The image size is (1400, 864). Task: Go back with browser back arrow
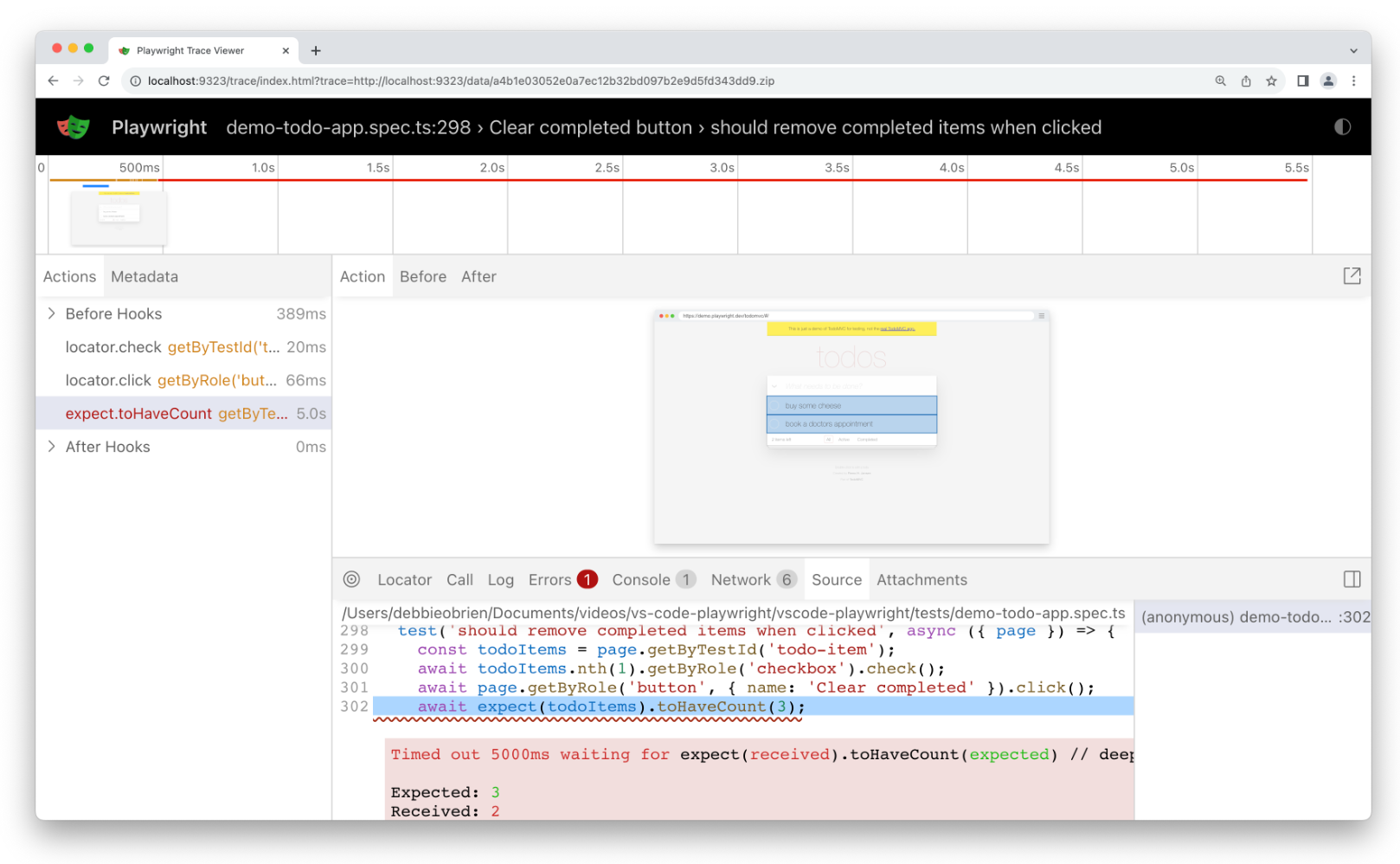point(54,81)
